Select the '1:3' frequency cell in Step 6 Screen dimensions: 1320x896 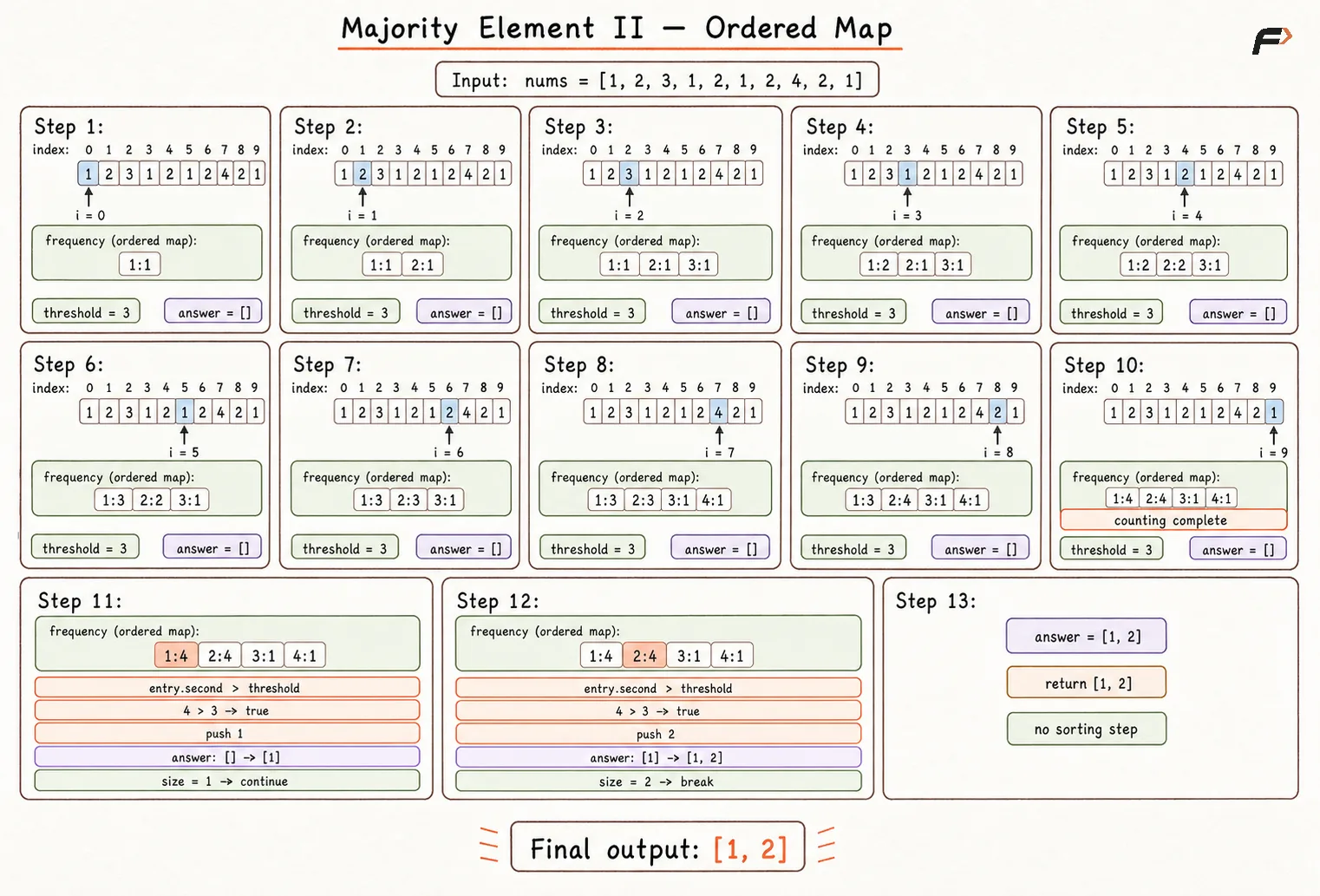click(113, 500)
